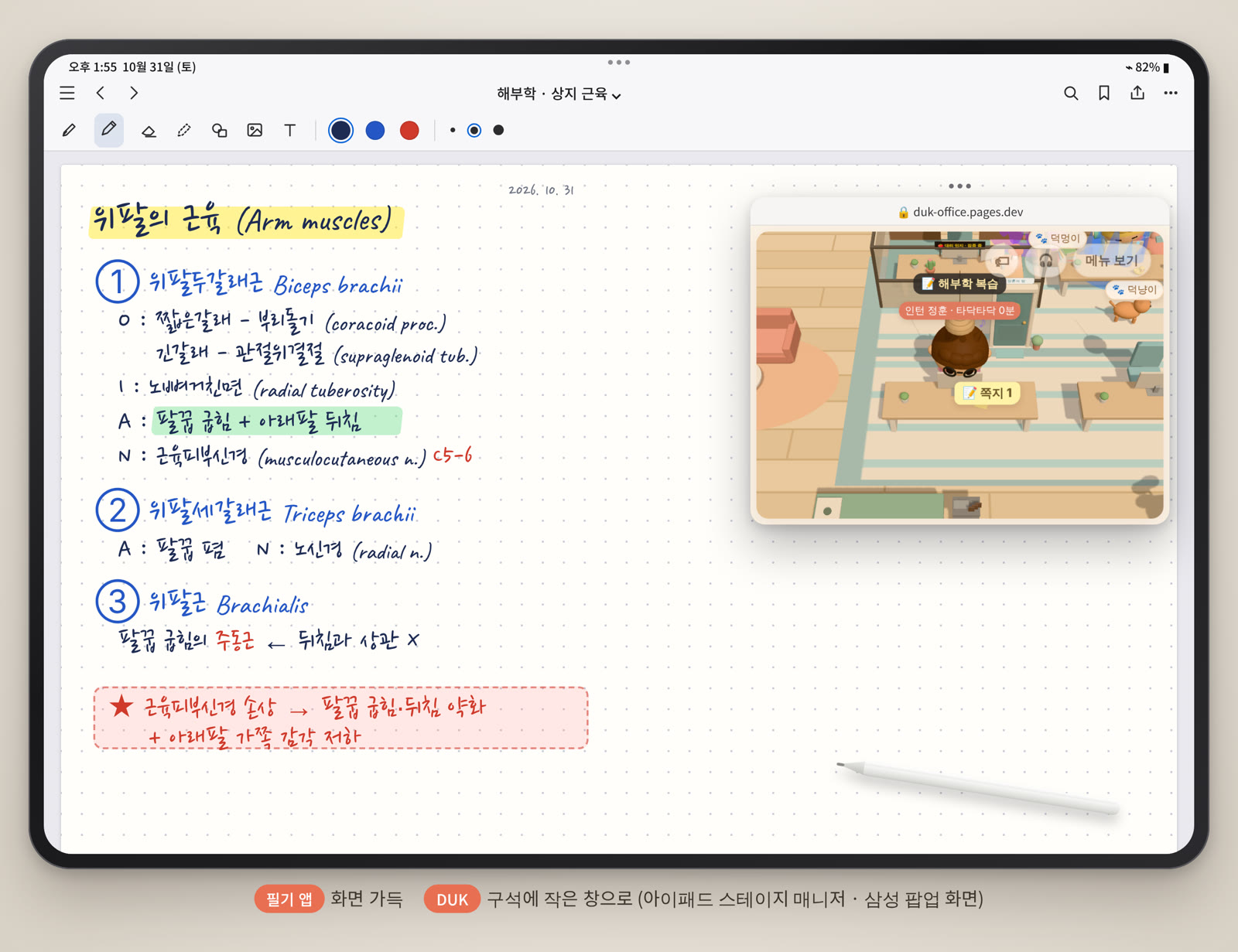The height and width of the screenshot is (952, 1238).
Task: Click the Biceps brachii heading text
Action: 338,286
